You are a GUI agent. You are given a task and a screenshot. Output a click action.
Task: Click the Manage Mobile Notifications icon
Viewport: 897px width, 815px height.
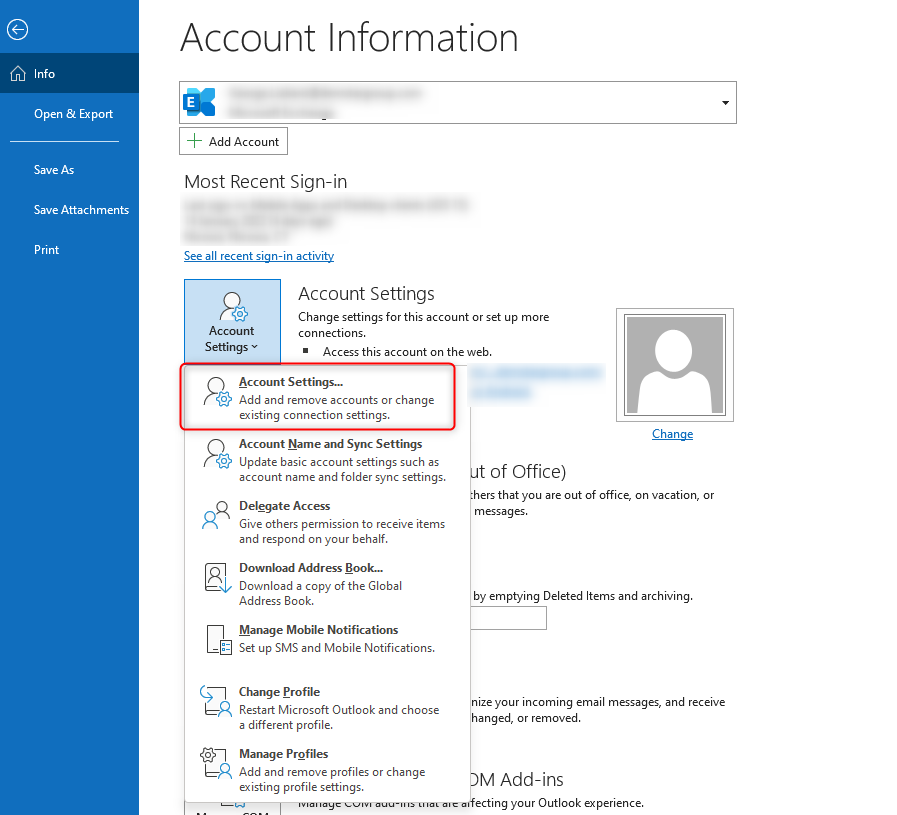pyautogui.click(x=217, y=639)
